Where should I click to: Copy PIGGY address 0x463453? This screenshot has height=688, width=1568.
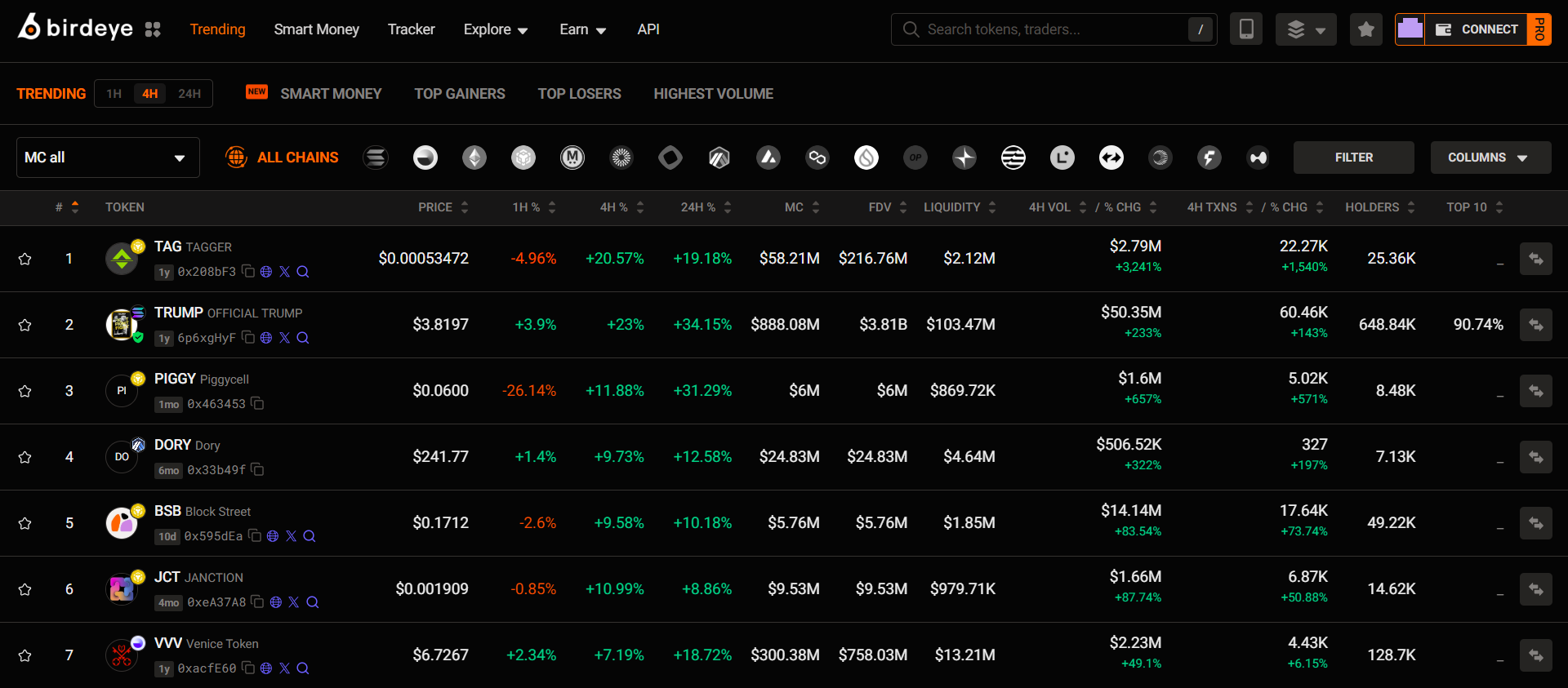pos(257,403)
